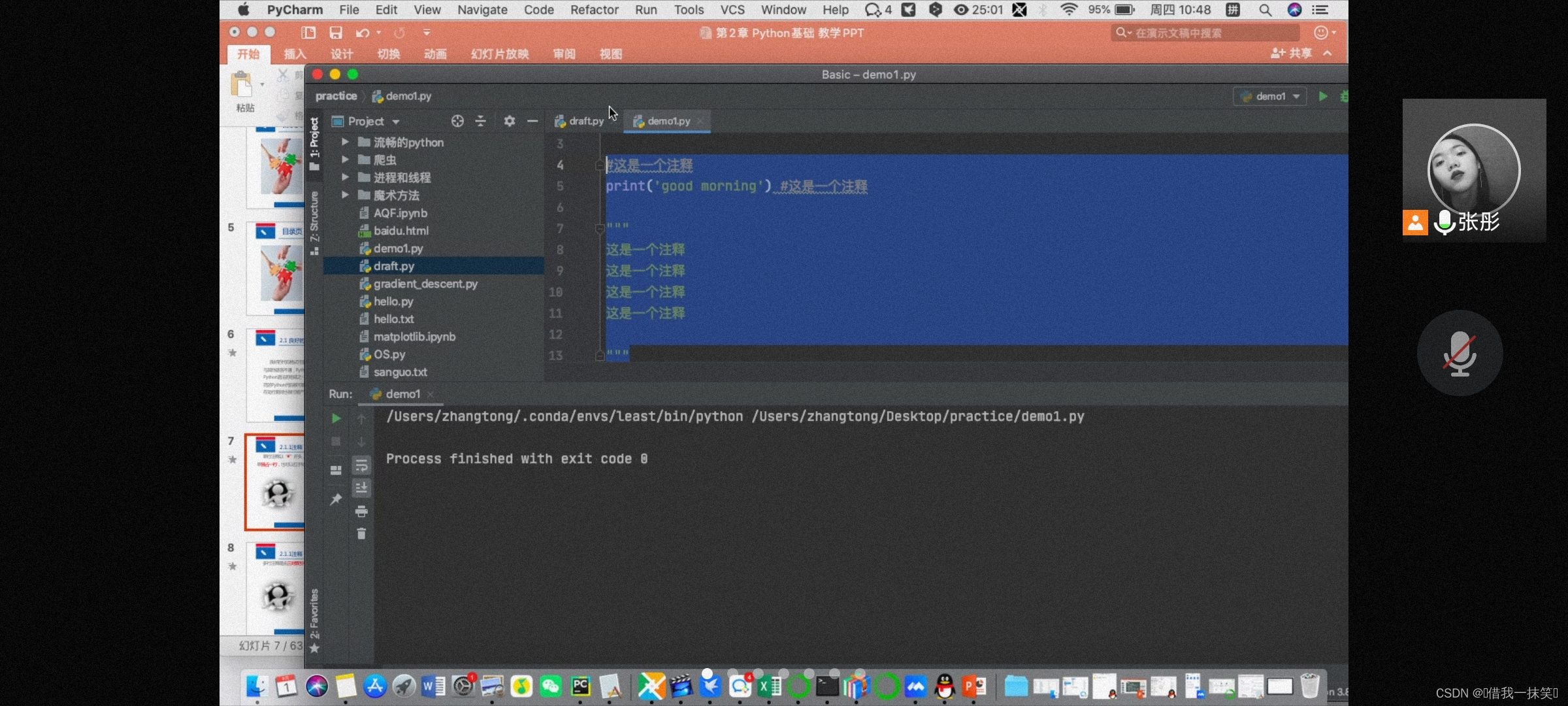Viewport: 1568px width, 706px height.
Task: Select slide 6 thumbnail in PowerPoint
Action: tap(275, 375)
